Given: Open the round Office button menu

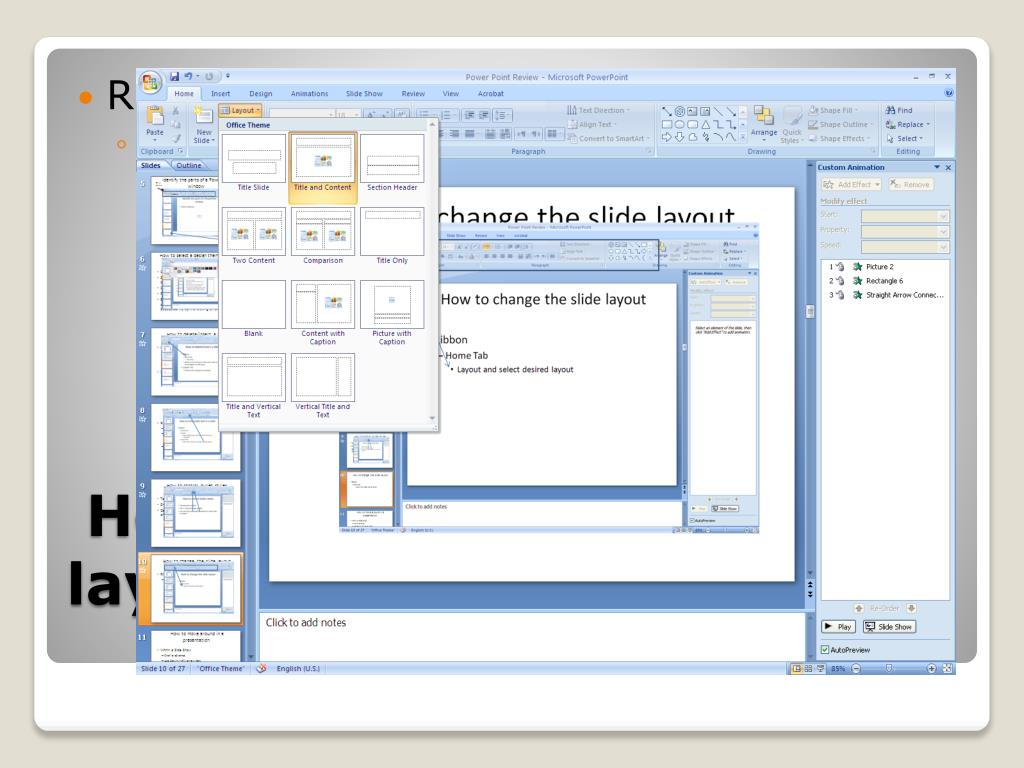Looking at the screenshot, I should 150,82.
